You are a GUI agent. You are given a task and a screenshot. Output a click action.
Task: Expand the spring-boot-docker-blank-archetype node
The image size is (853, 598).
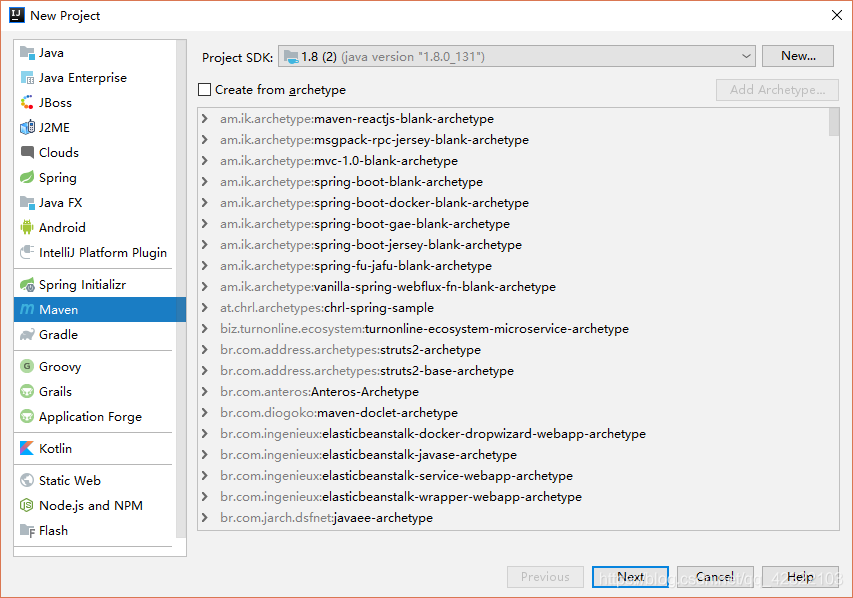(205, 202)
